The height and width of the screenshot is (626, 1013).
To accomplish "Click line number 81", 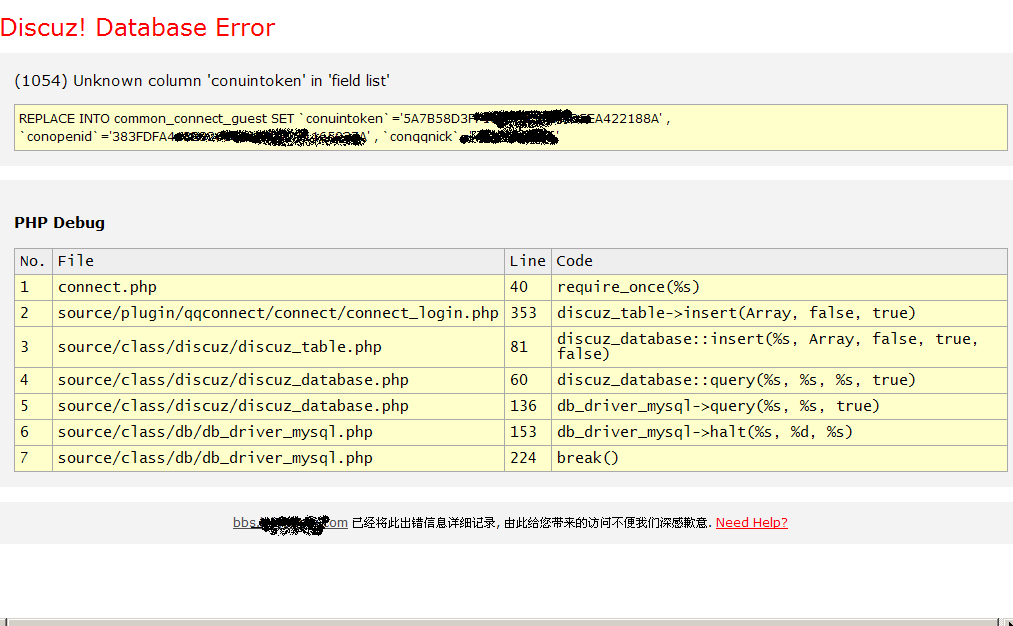I will [528, 347].
